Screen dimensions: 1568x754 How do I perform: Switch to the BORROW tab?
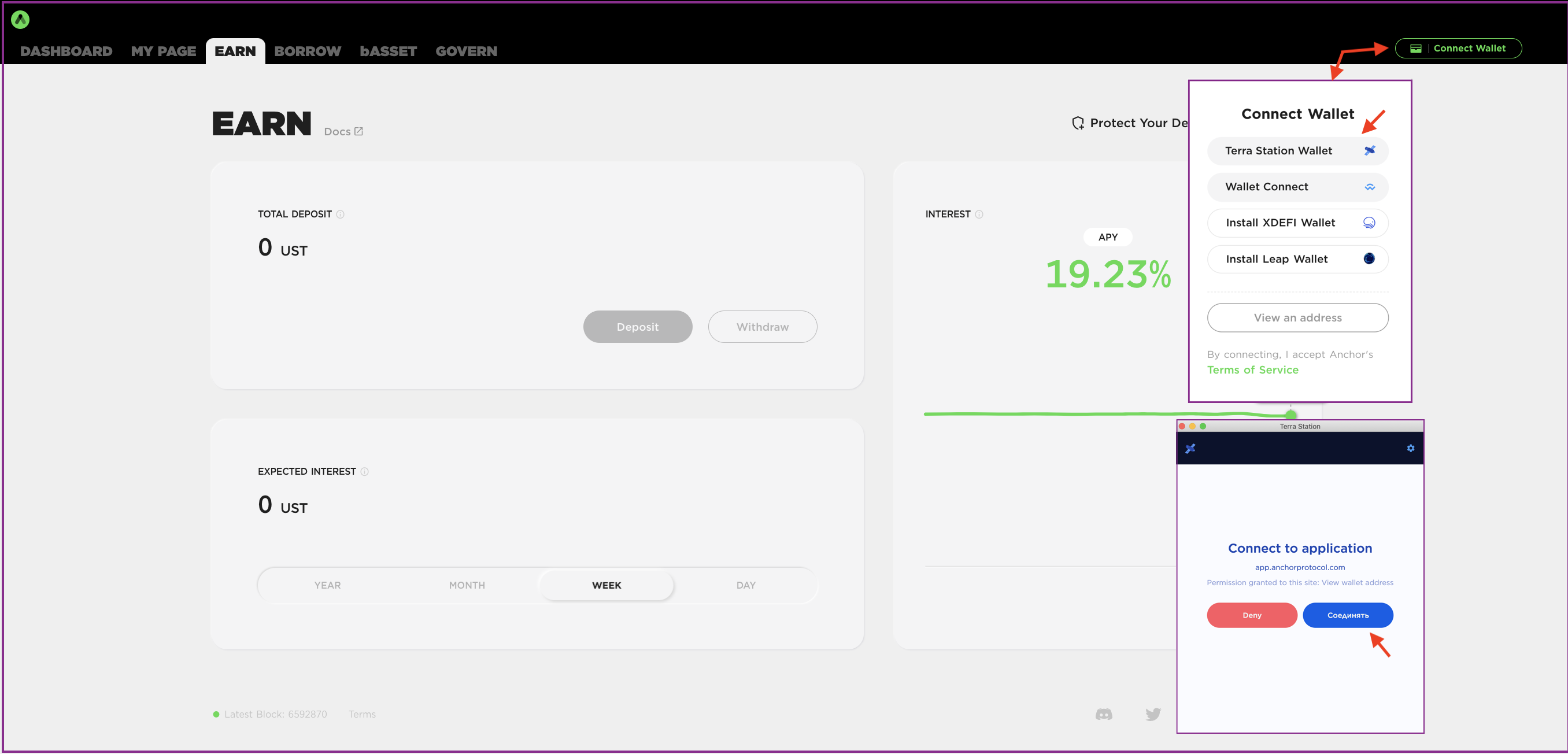point(308,51)
